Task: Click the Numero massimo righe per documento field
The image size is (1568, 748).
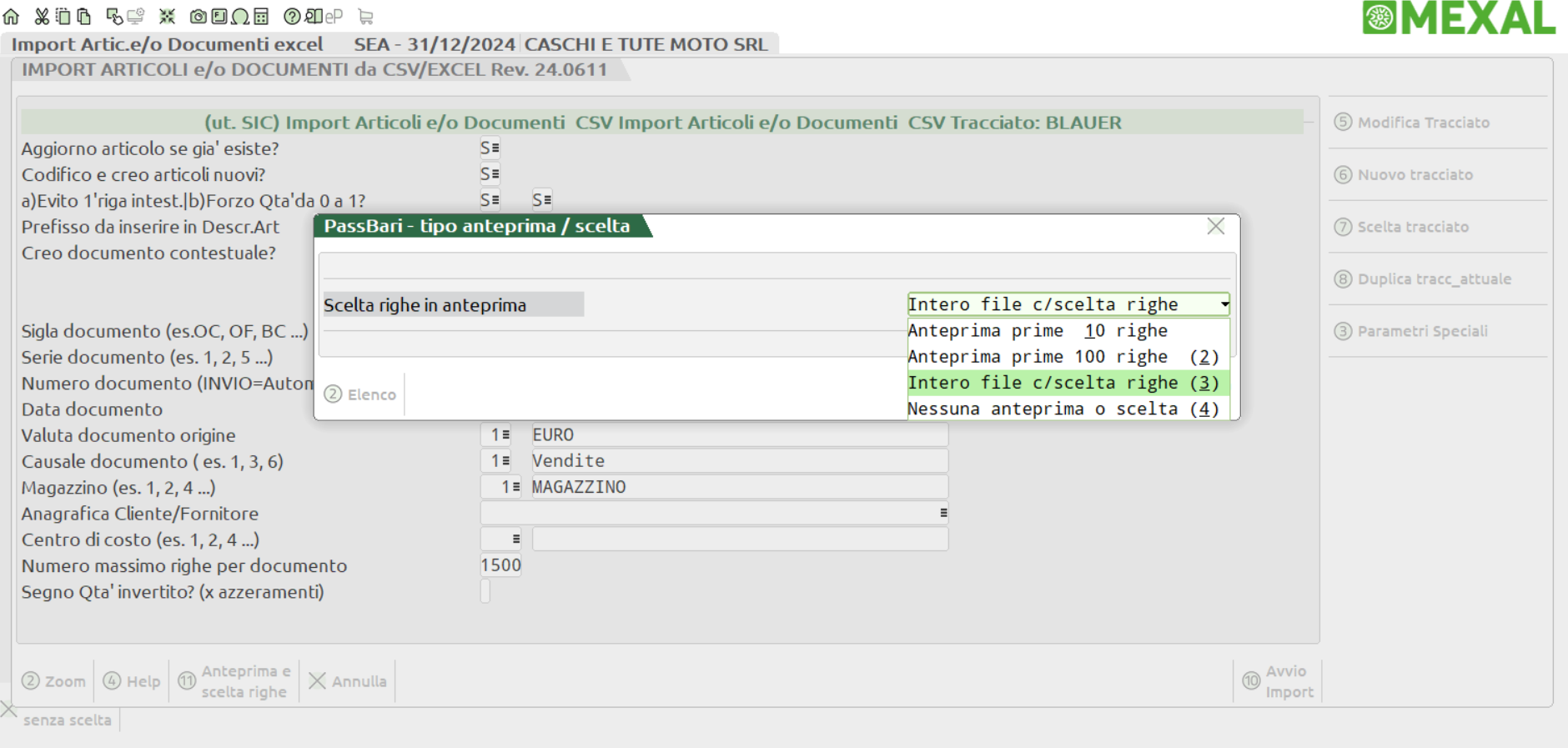Action: [x=501, y=565]
